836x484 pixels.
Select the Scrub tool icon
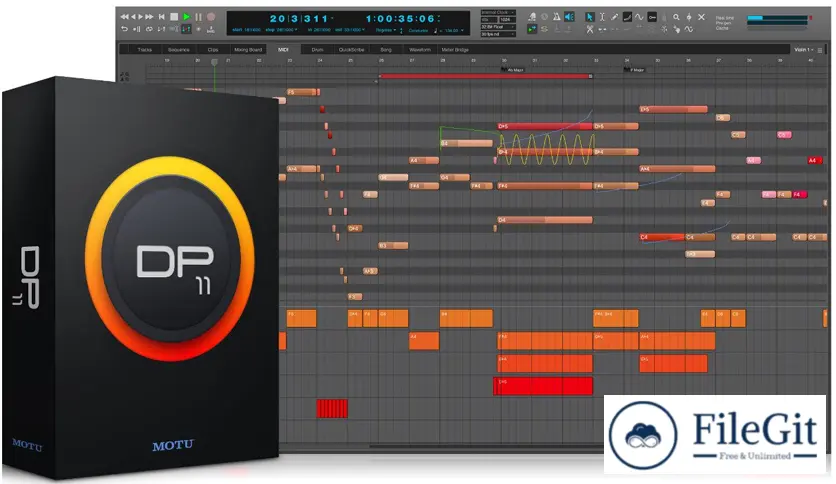[x=689, y=17]
